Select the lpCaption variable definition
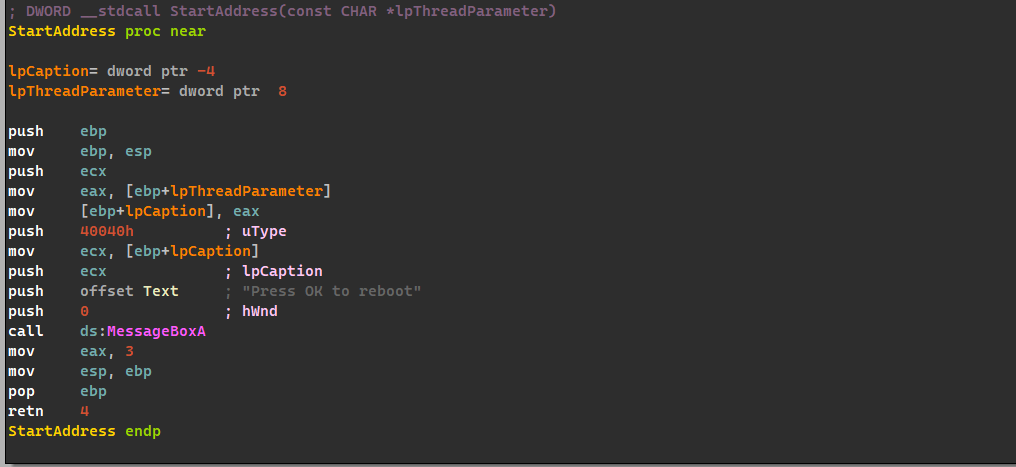This screenshot has height=467, width=1016. 42,71
